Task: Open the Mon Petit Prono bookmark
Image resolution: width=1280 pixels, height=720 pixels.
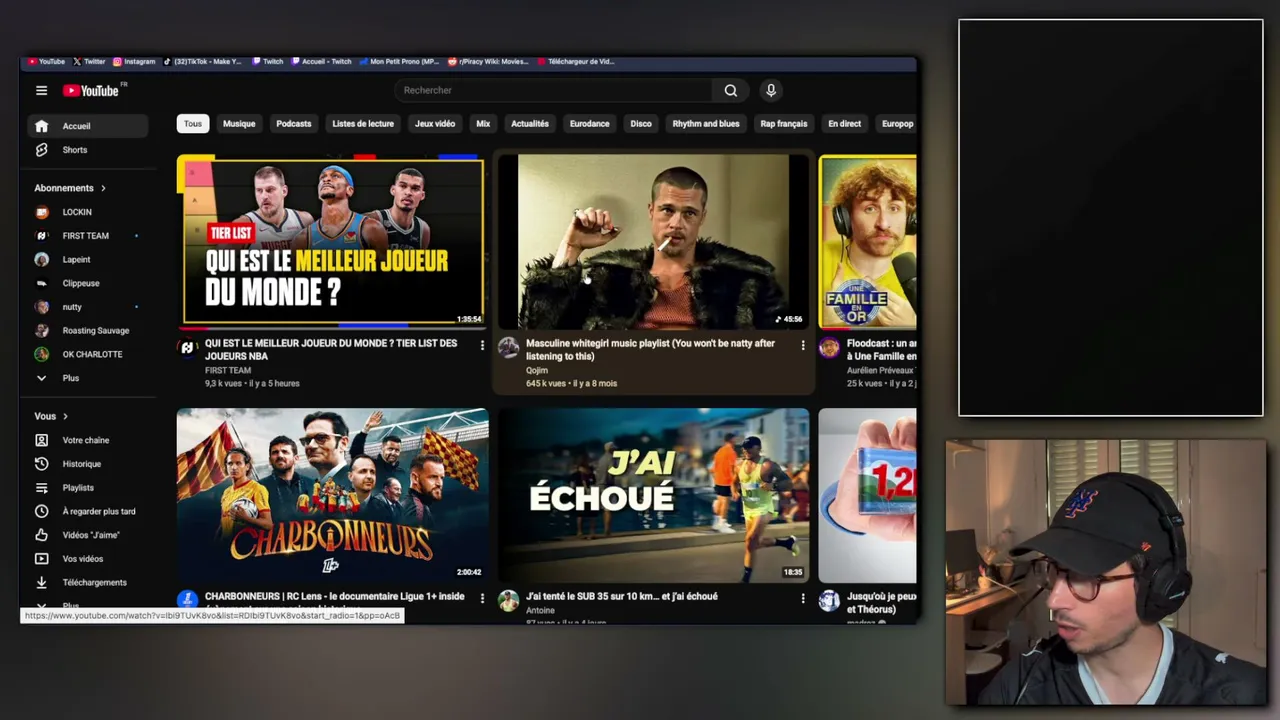Action: tap(399, 61)
